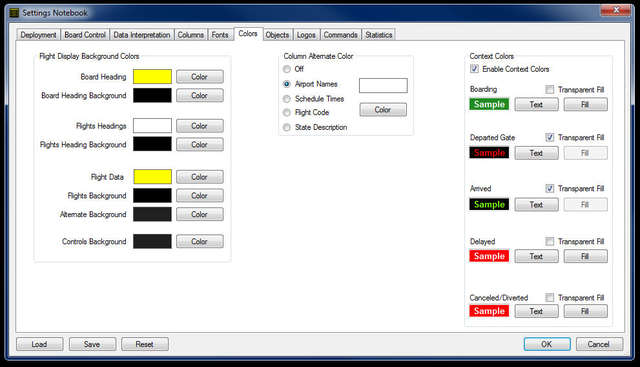Click the Arrived Sample preview
The height and width of the screenshot is (367, 640).
point(489,204)
